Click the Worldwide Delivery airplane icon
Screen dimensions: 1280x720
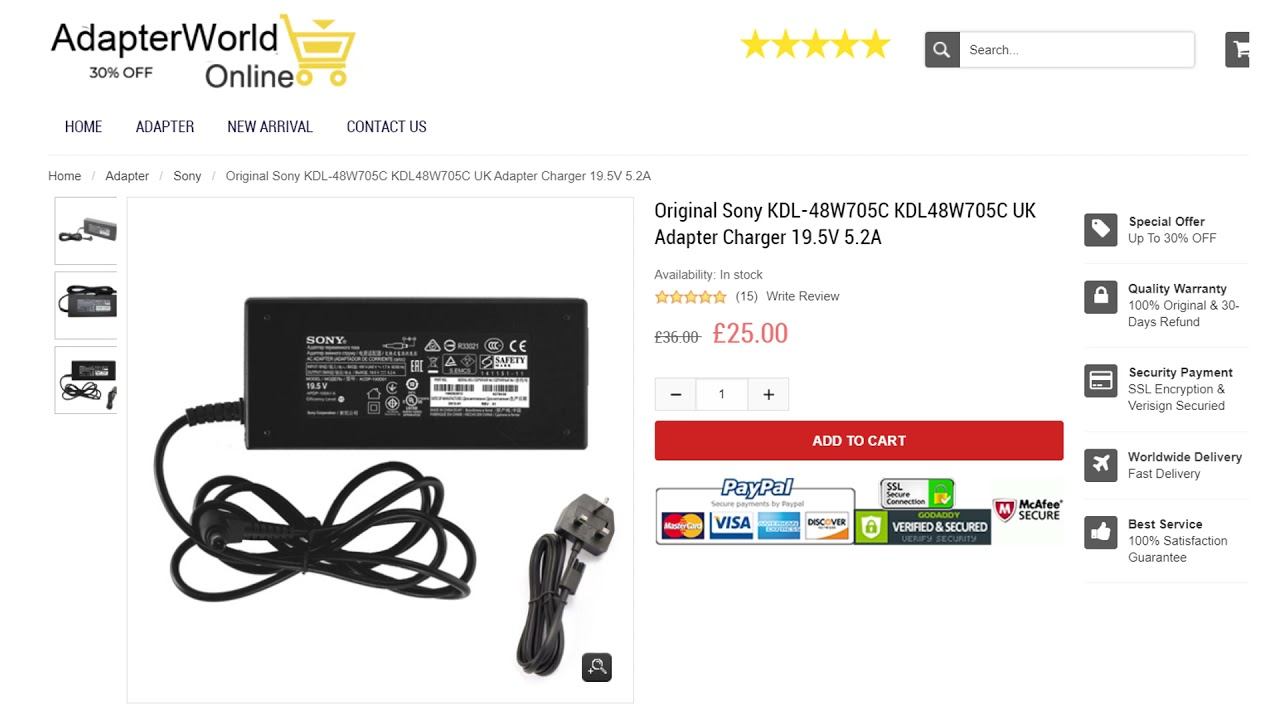coord(1101,465)
